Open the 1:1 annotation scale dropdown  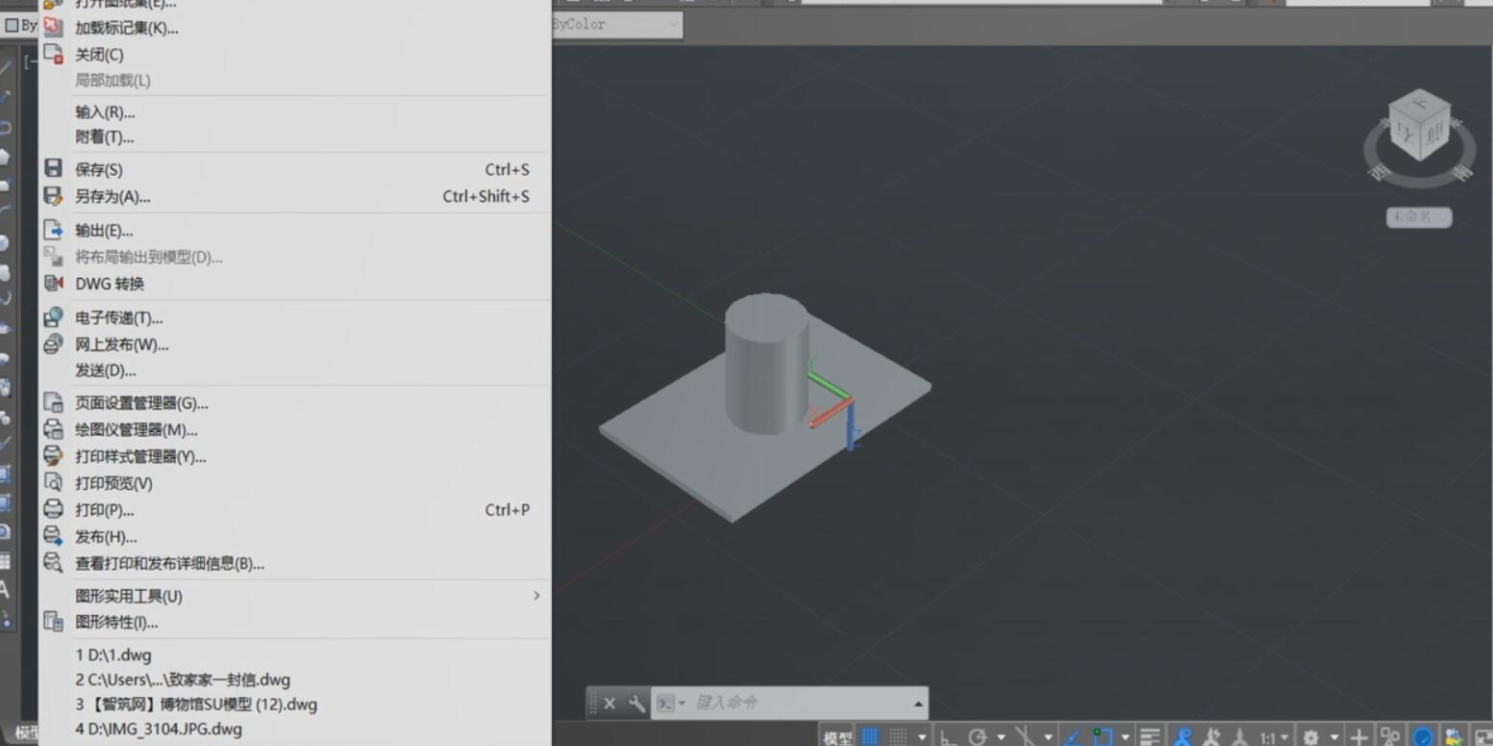point(1273,738)
